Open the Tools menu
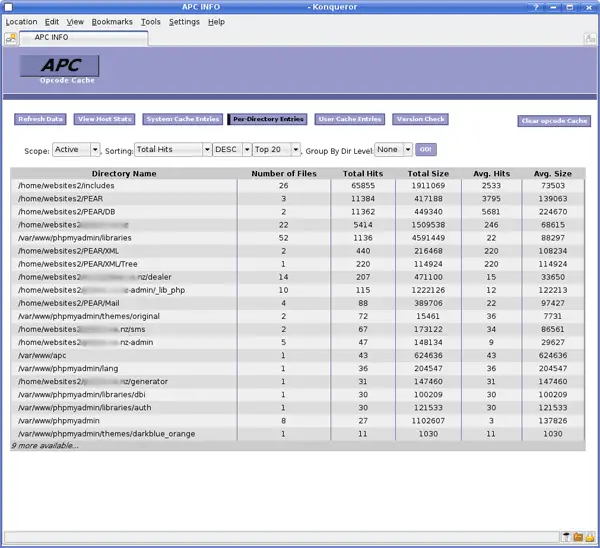The height and width of the screenshot is (548, 600). click(x=150, y=22)
